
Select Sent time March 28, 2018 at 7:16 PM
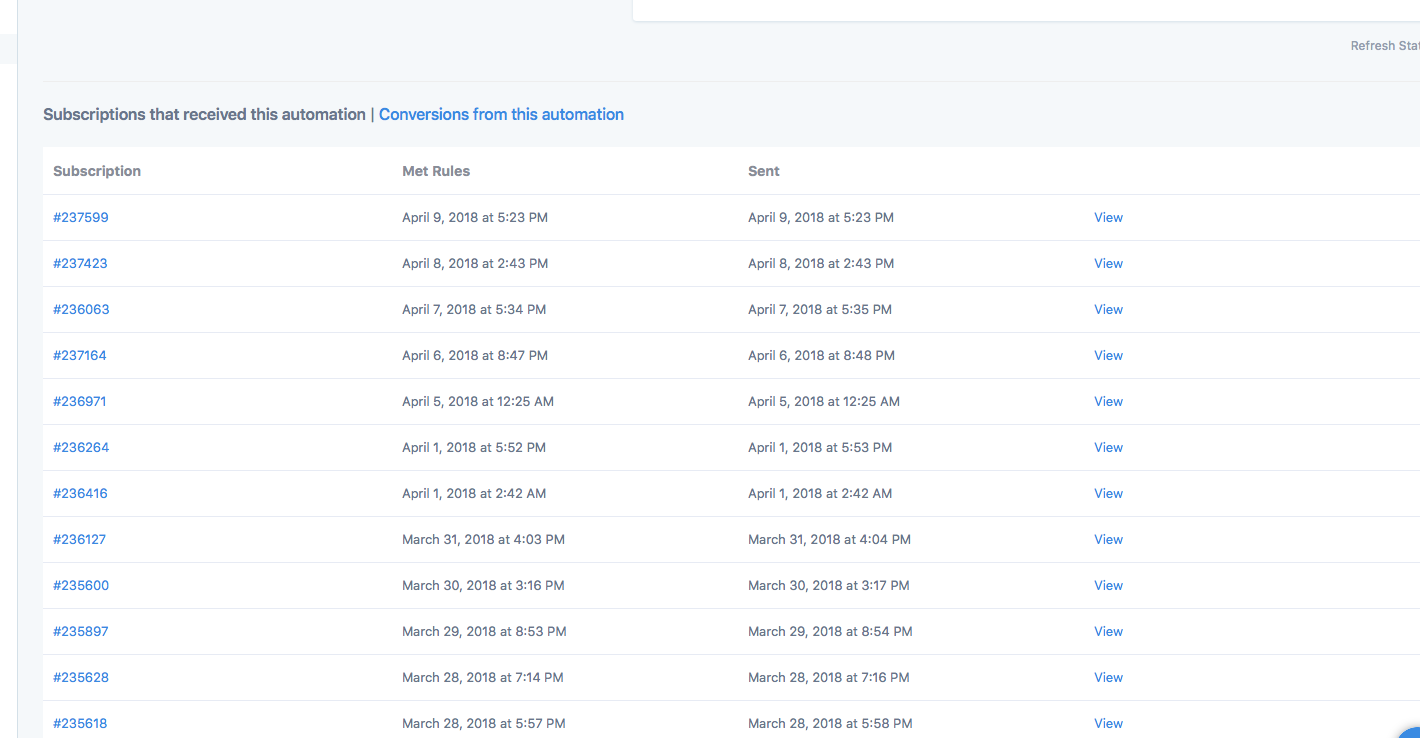click(x=829, y=677)
